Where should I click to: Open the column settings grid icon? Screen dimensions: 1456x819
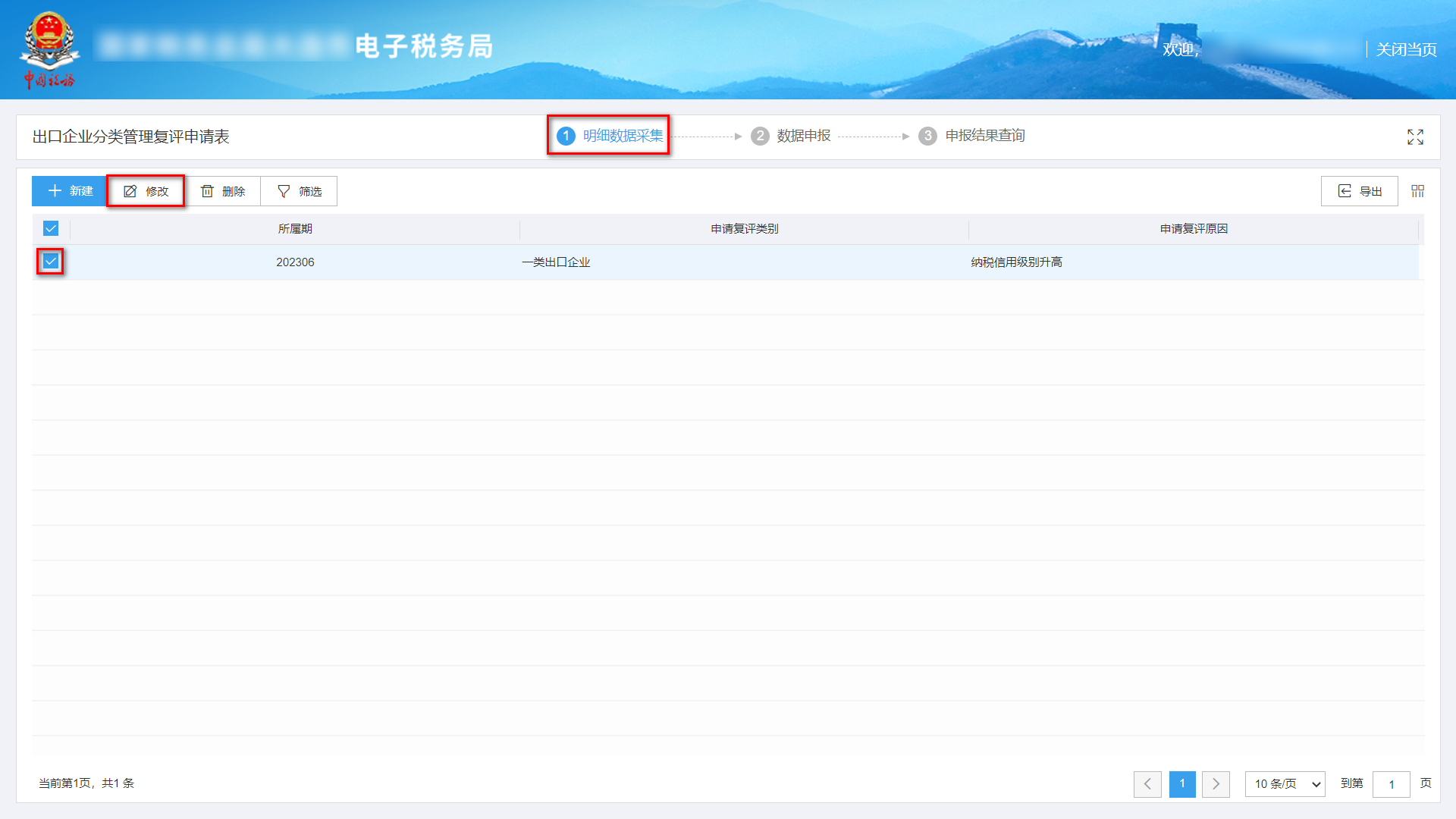pos(1417,191)
